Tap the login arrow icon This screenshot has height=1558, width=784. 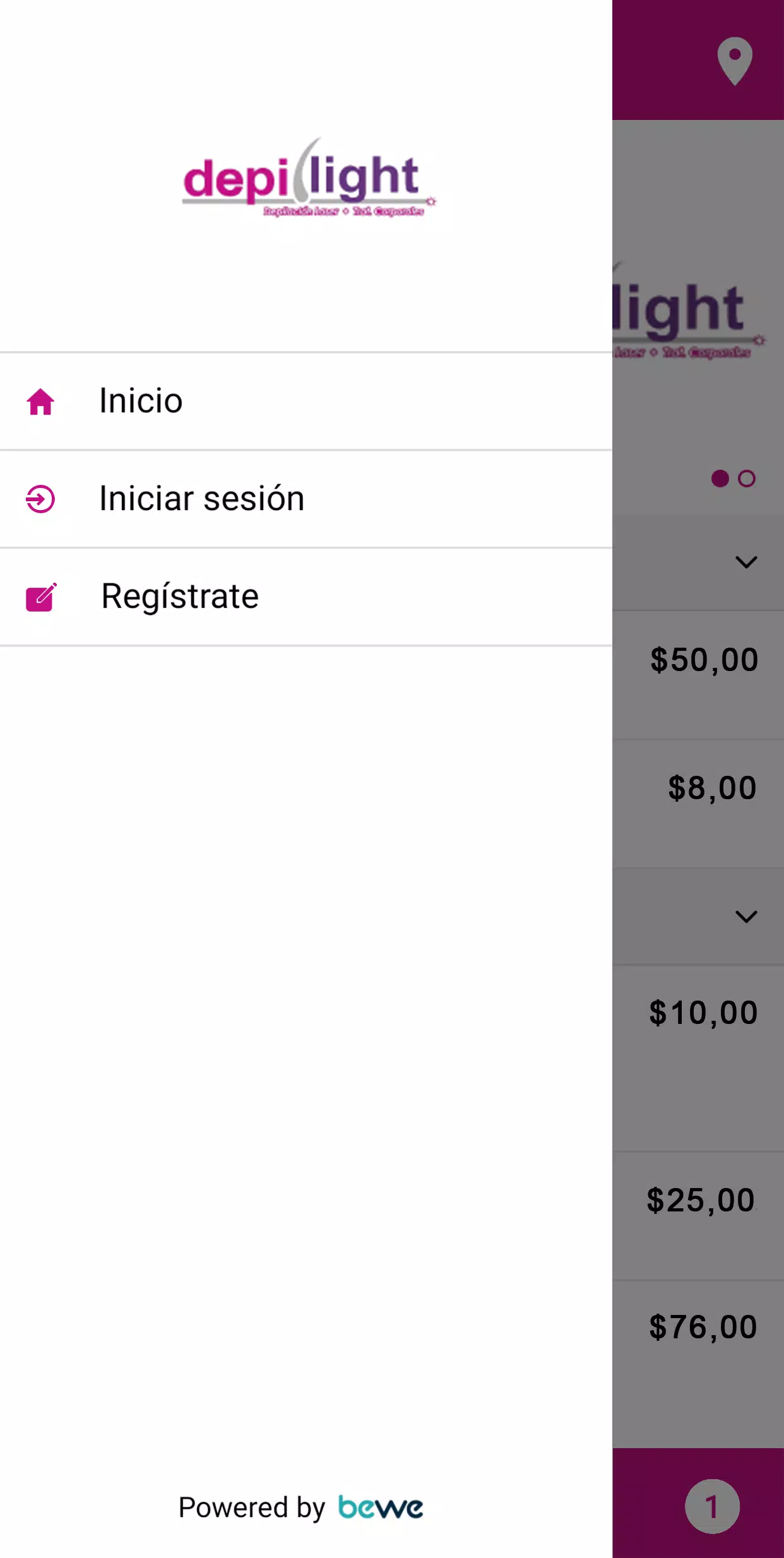(x=40, y=499)
